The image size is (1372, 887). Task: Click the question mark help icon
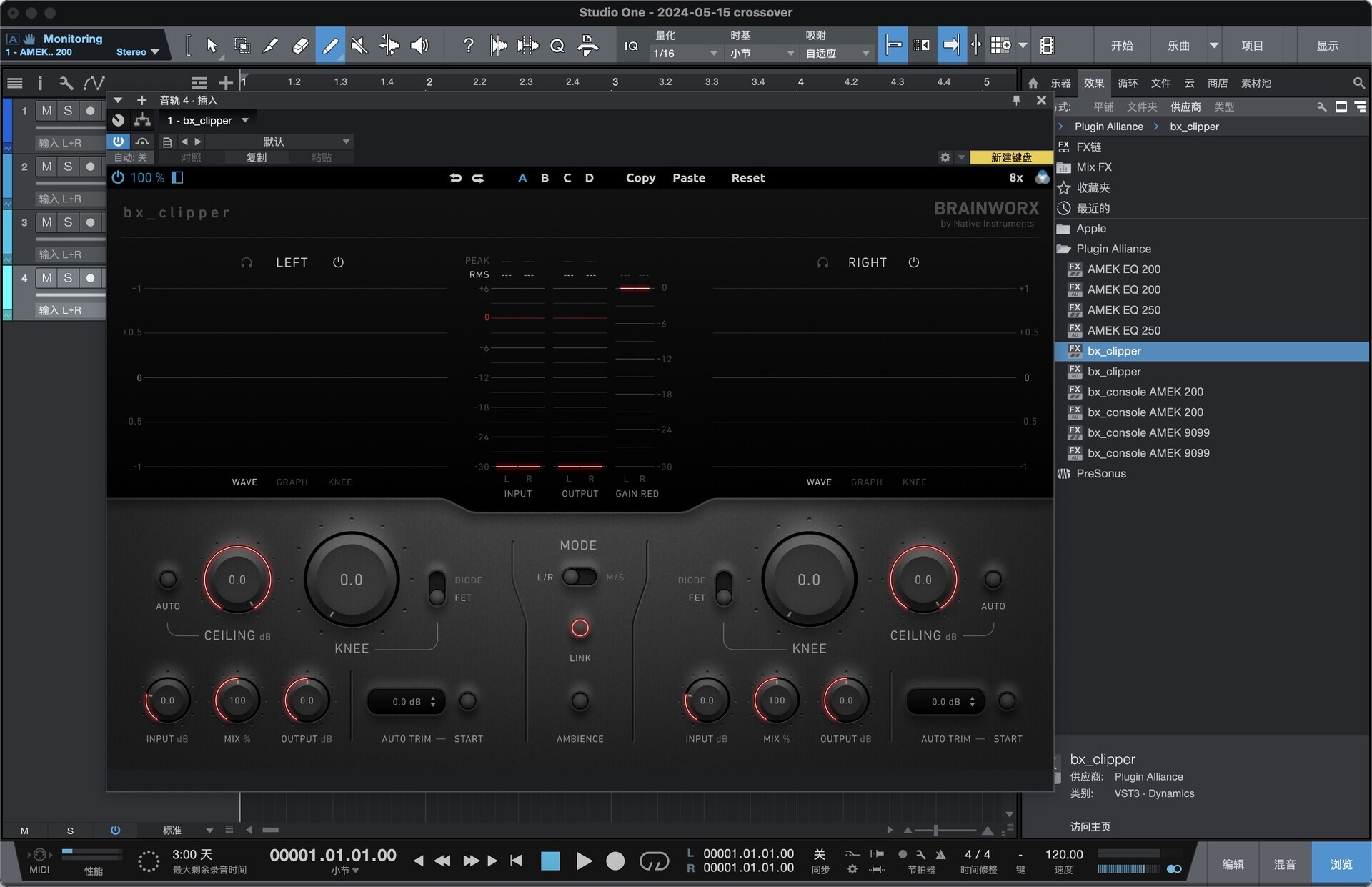click(x=468, y=46)
